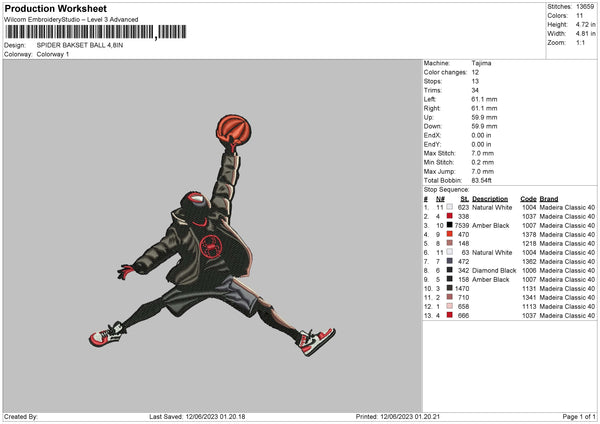Click thread code '1131' in row 10
Screen dimensions: 600x424
point(529,288)
